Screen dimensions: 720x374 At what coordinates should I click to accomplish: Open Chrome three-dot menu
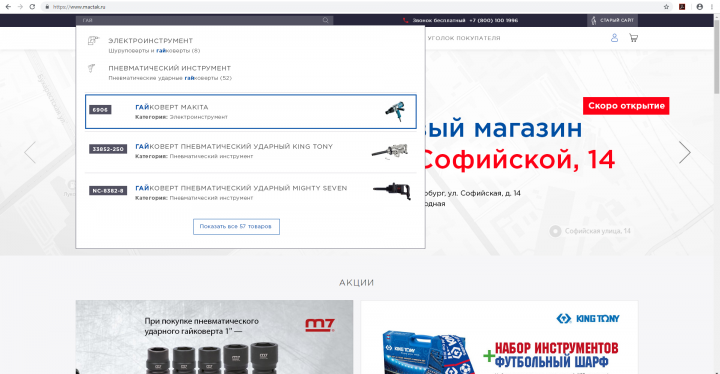712,7
